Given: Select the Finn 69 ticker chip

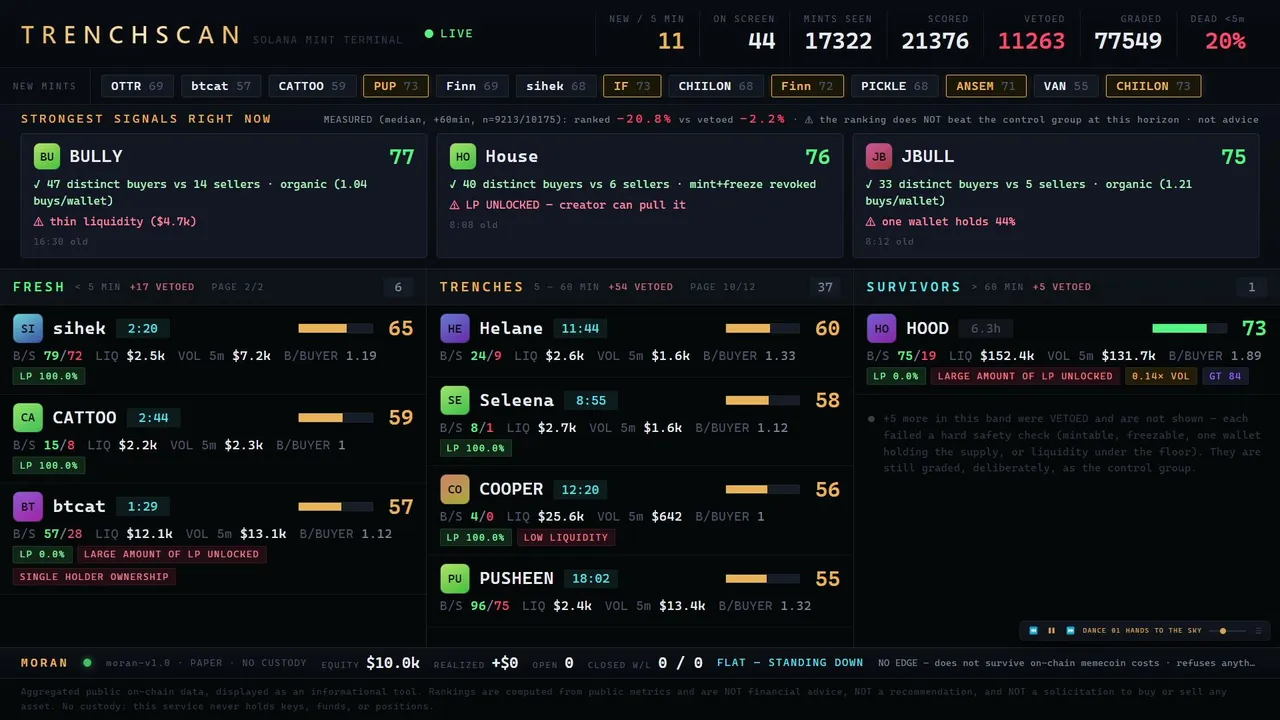Looking at the screenshot, I should pyautogui.click(x=472, y=86).
